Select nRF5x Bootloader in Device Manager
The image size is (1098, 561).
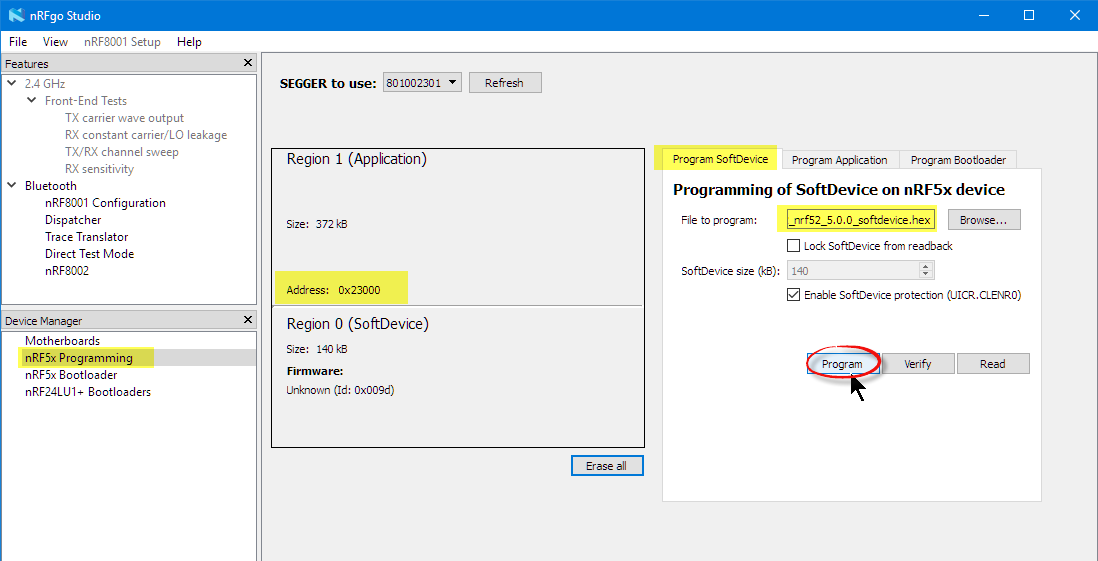coord(71,375)
